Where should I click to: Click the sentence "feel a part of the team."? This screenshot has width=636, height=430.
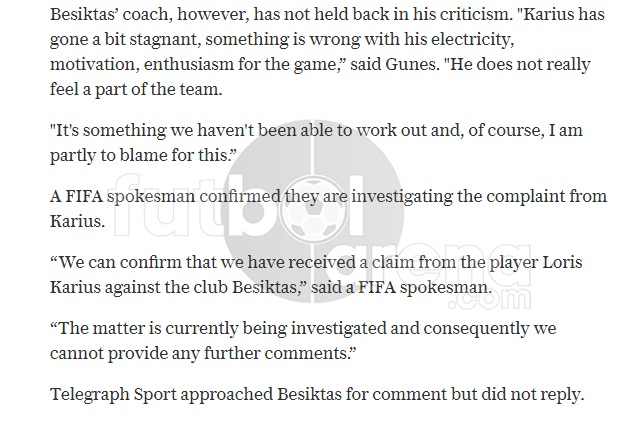(136, 89)
